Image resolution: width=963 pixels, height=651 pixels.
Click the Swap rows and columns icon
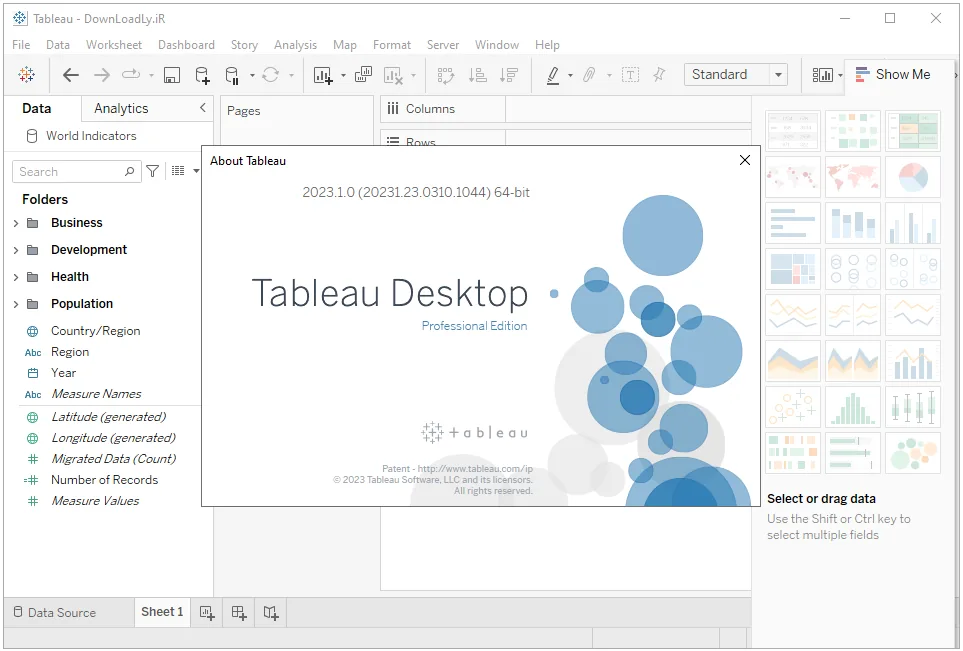[446, 75]
